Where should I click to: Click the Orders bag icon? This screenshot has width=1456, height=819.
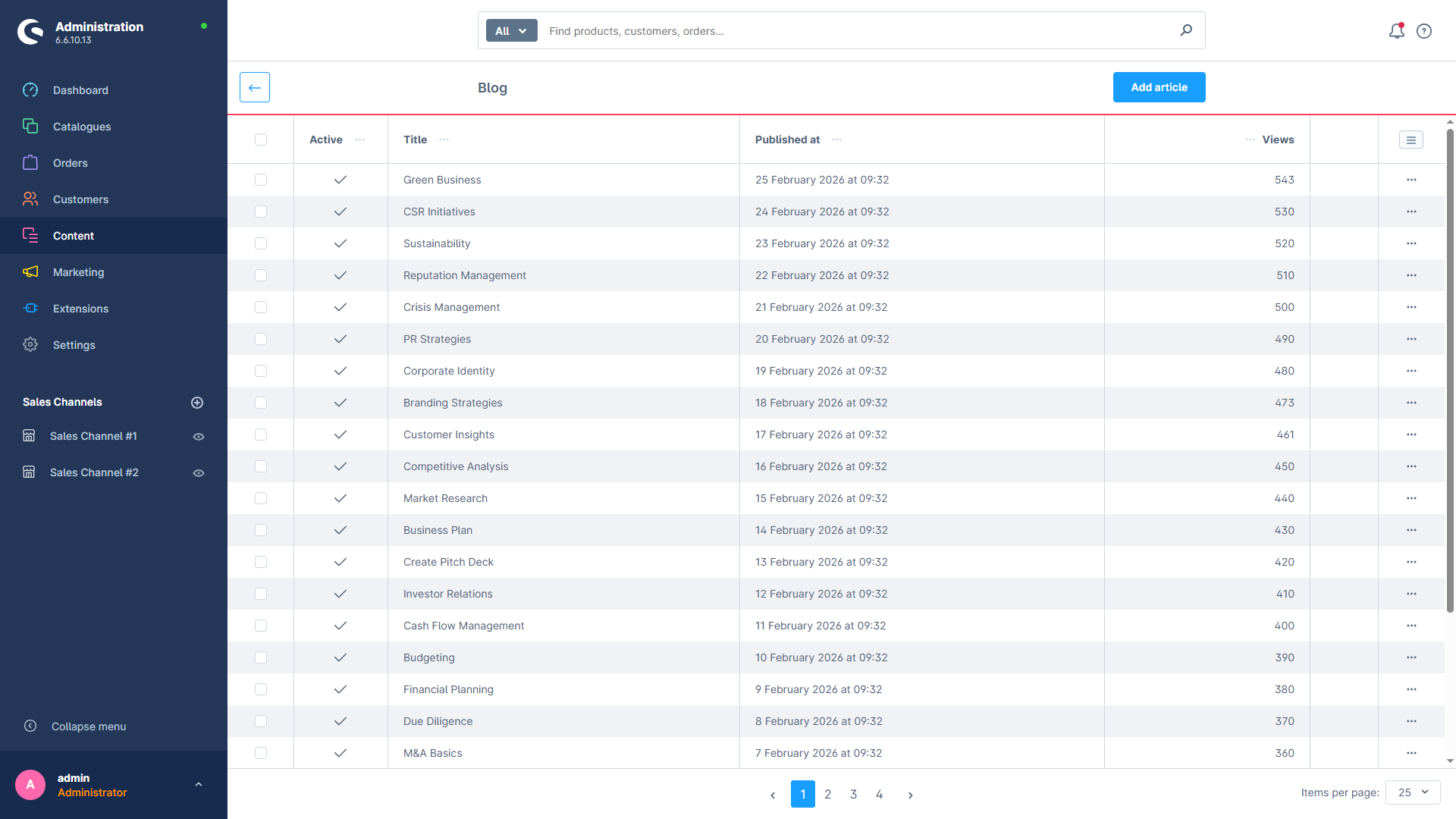click(x=30, y=163)
